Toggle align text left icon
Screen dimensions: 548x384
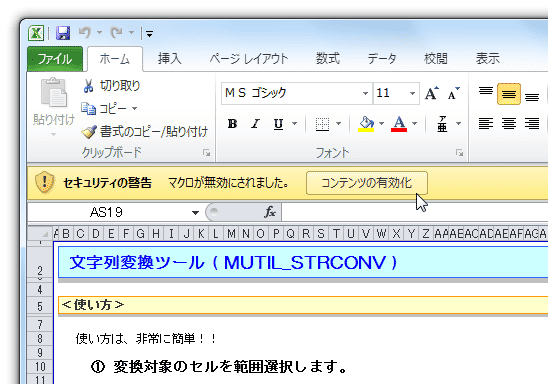[486, 124]
